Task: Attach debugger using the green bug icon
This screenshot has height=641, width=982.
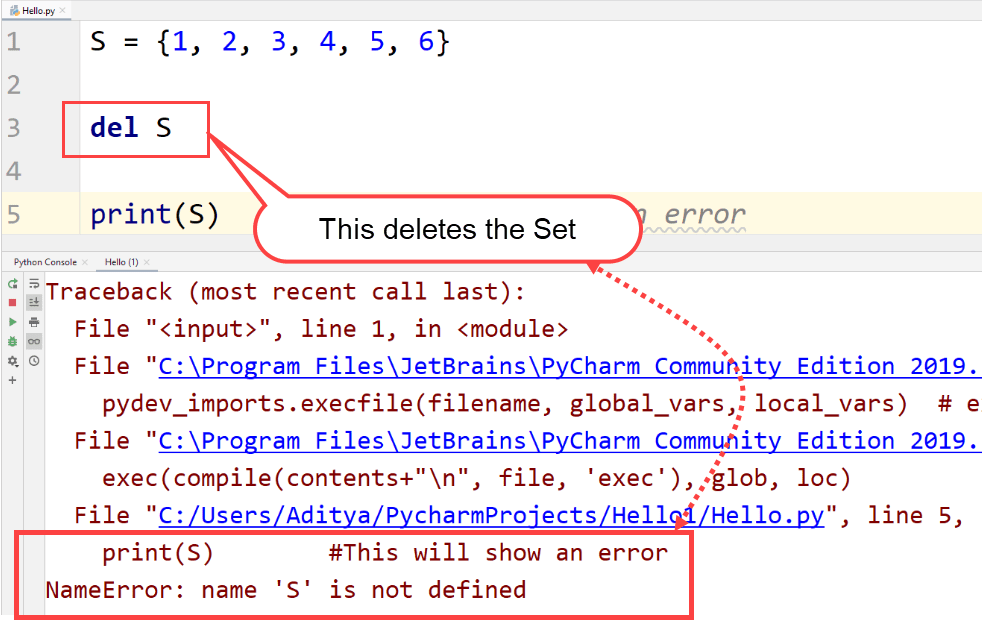Action: [13, 342]
